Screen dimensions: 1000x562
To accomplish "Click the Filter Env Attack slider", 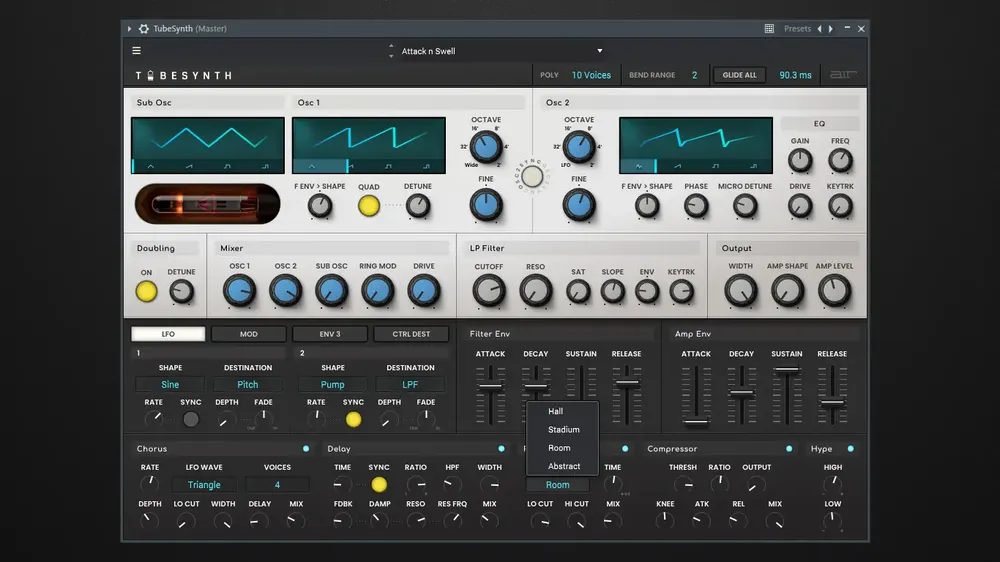I will (x=490, y=395).
